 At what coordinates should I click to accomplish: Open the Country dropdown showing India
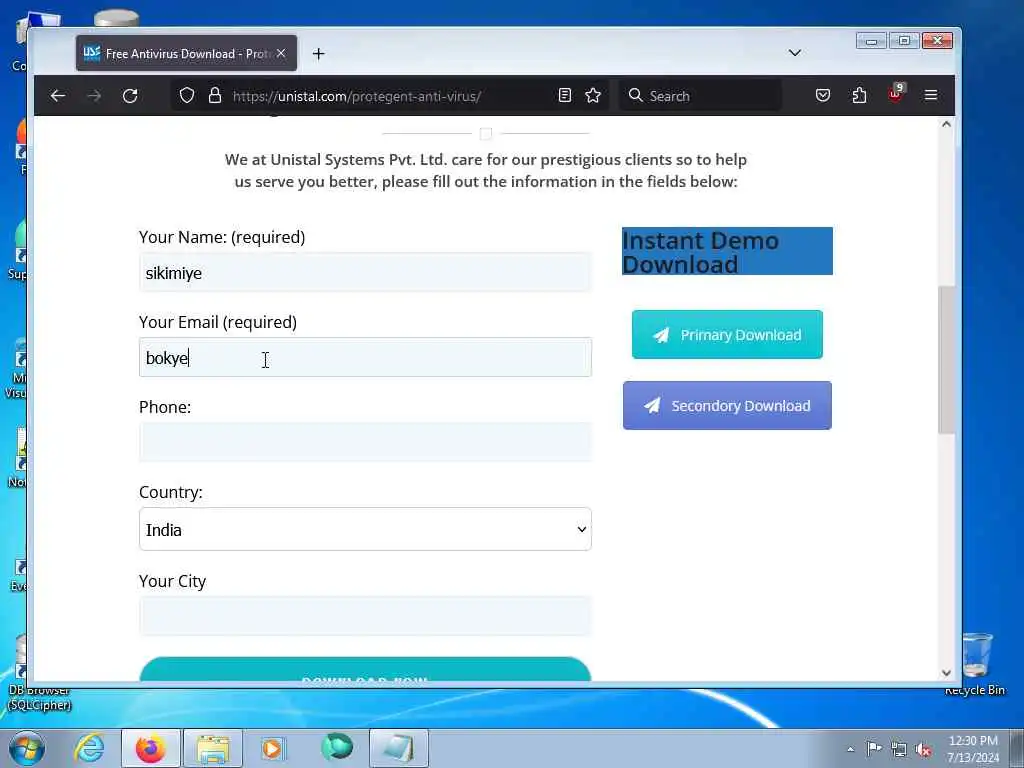365,529
